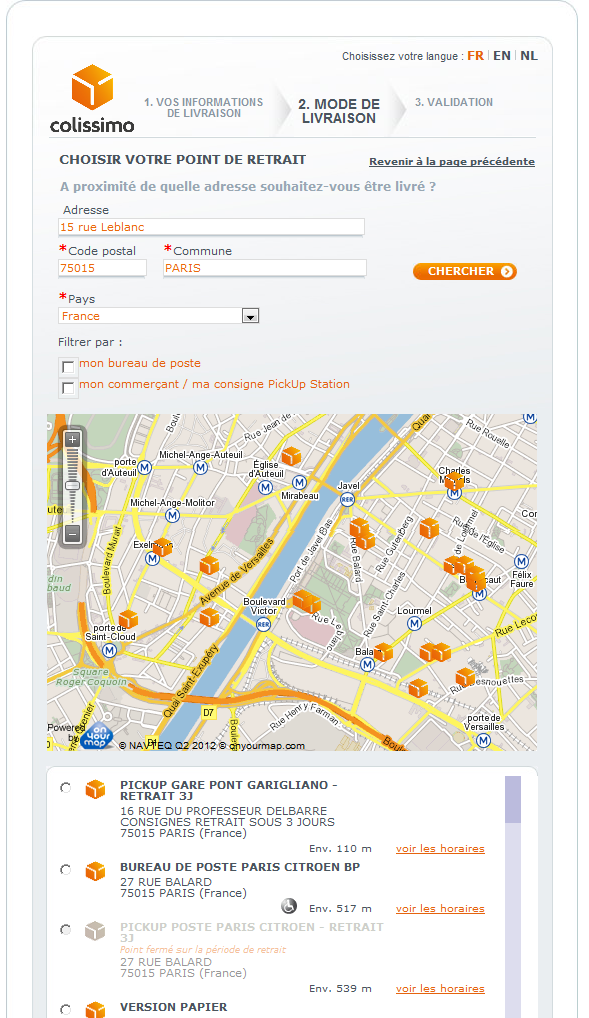This screenshot has height=1018, width=589.
Task: Click Boulevard Victor RER station icon
Action: pos(263,625)
